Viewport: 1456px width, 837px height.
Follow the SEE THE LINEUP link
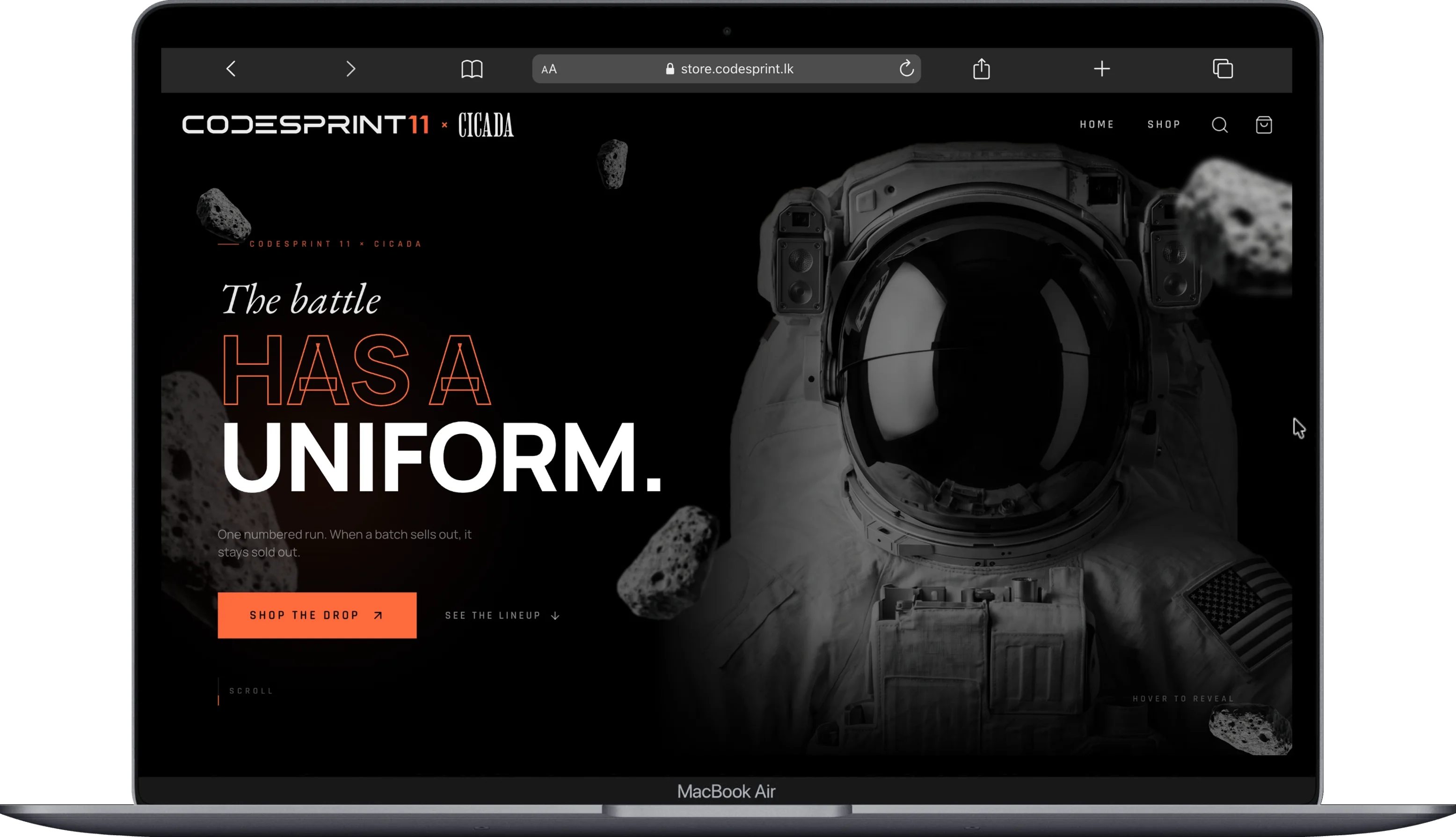point(502,616)
